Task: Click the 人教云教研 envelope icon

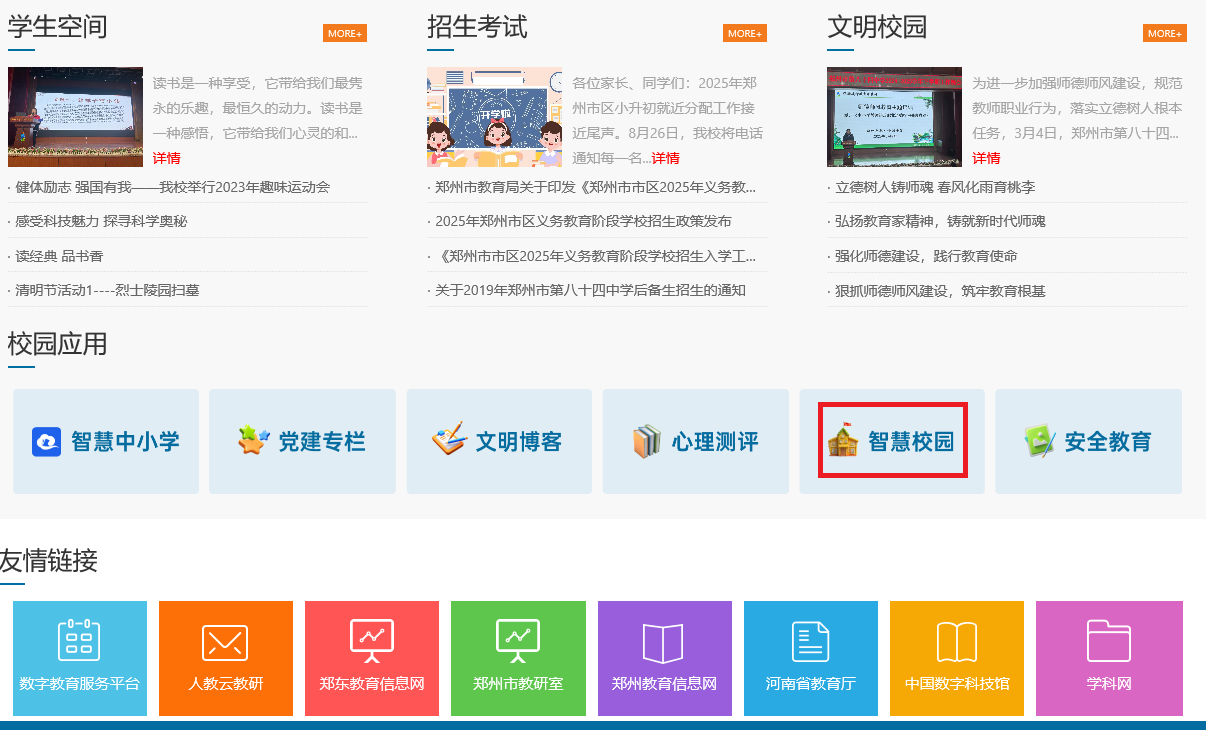Action: (225, 642)
